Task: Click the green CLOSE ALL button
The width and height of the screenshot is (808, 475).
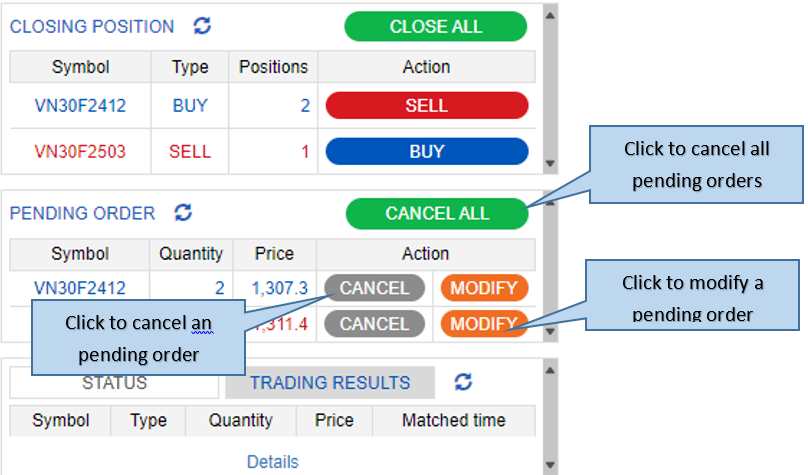Action: tap(435, 26)
